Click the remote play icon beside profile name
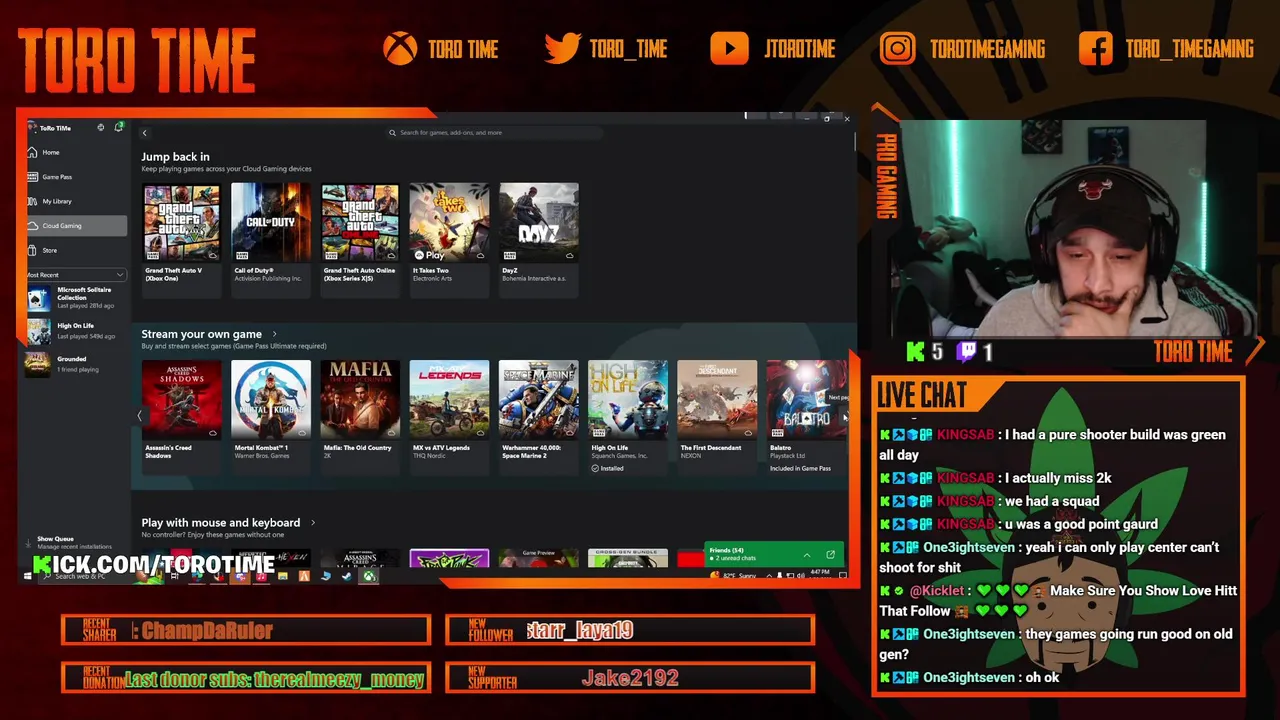The image size is (1280, 720). pyautogui.click(x=100, y=128)
